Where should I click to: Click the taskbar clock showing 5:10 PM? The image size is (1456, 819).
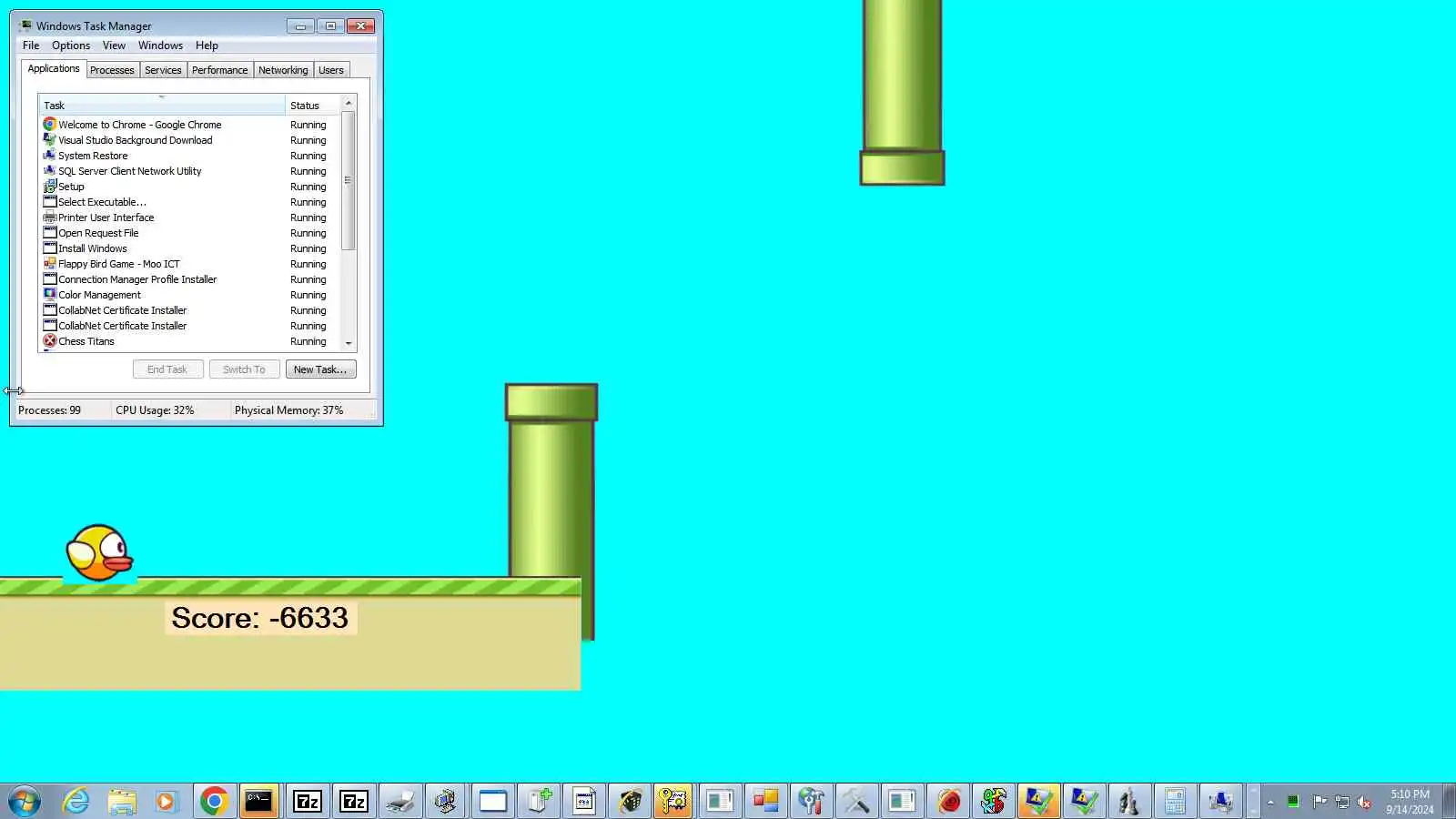[x=1410, y=802]
